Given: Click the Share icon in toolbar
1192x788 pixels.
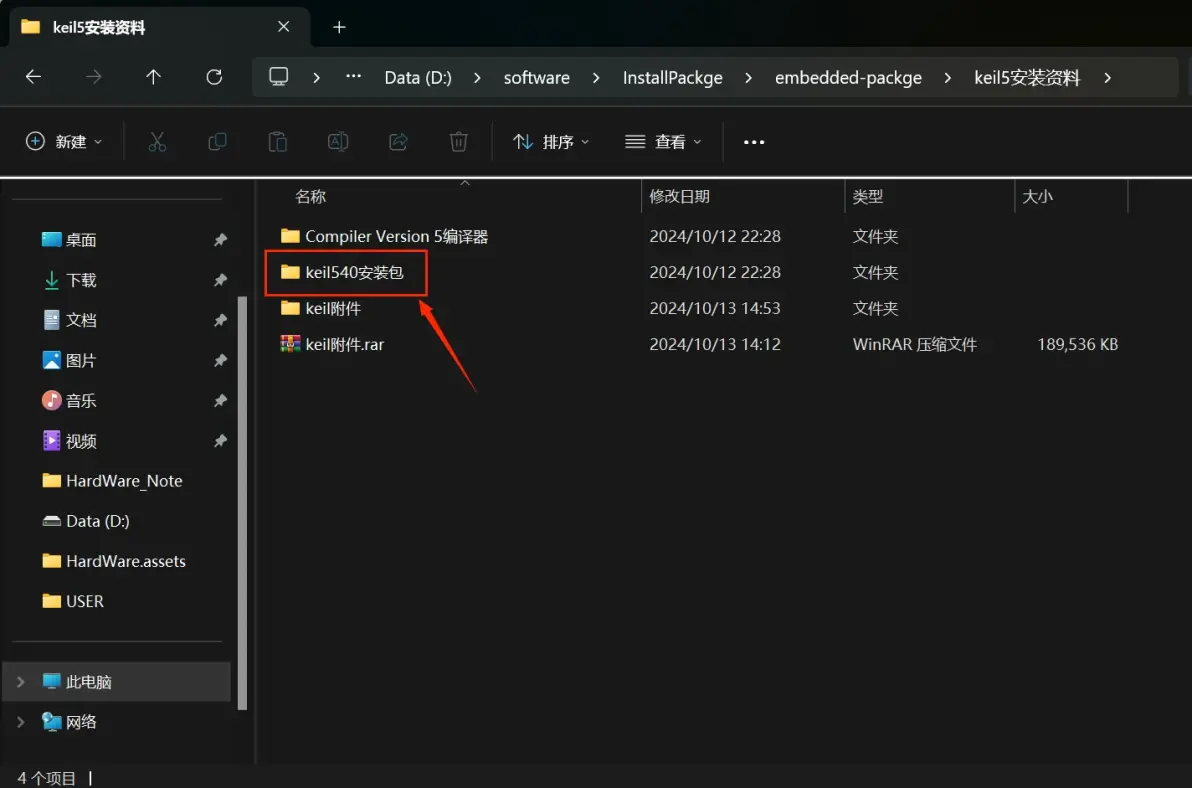Looking at the screenshot, I should coord(398,142).
